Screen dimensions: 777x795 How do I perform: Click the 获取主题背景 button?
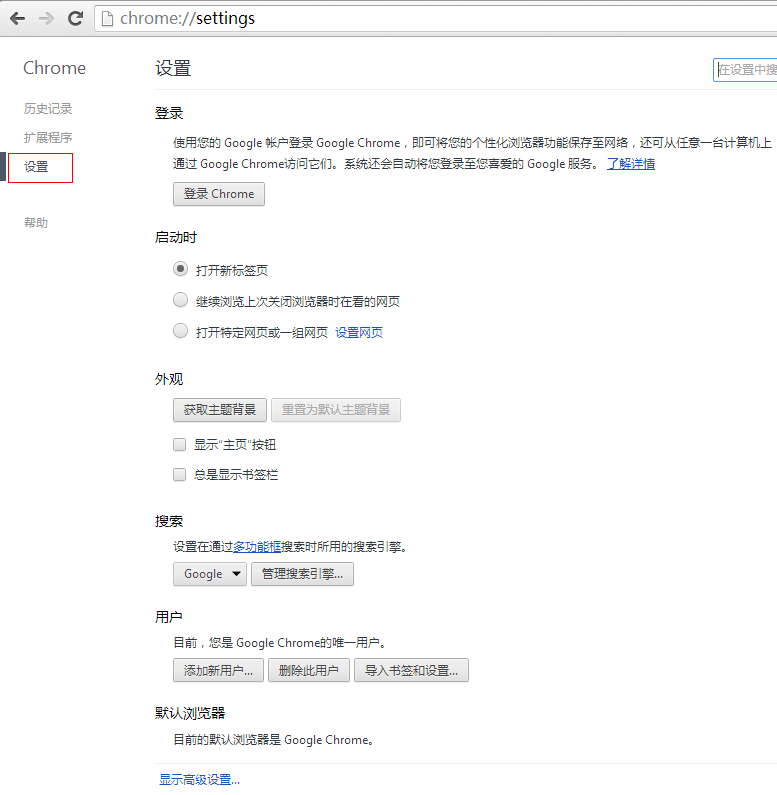pos(220,410)
